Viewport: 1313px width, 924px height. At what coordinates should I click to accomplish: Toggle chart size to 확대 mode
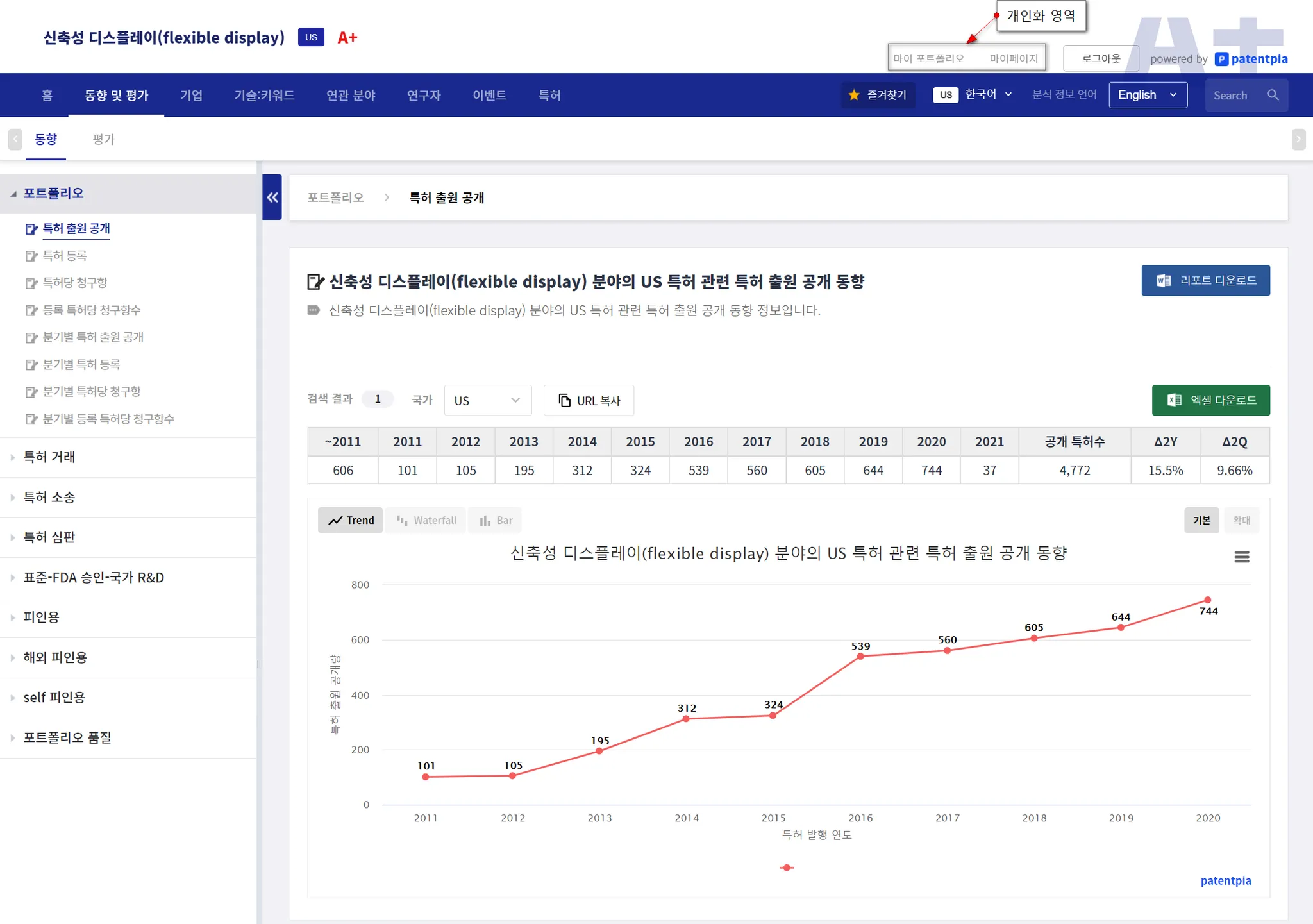[1241, 520]
